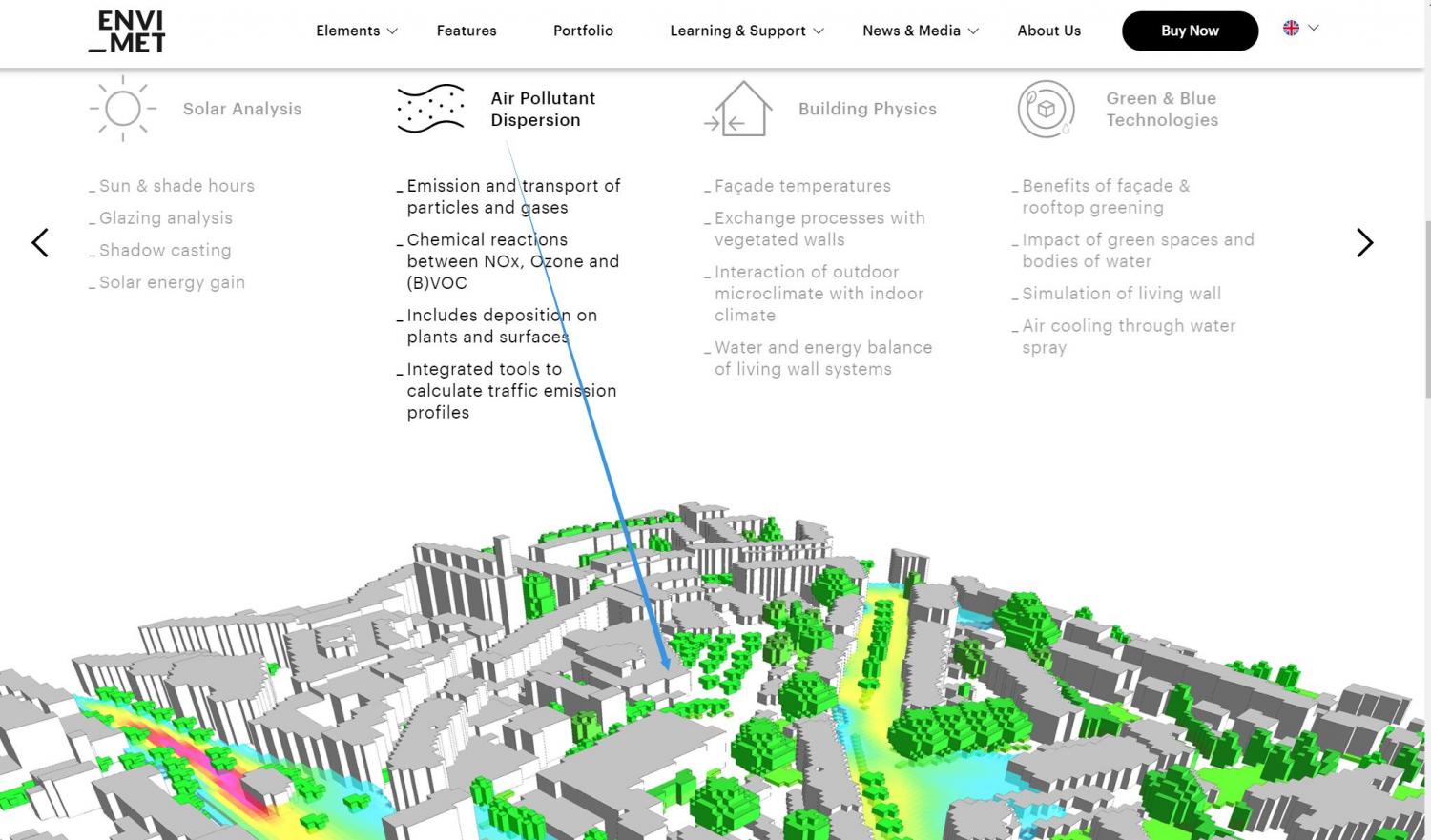This screenshot has height=840, width=1431.
Task: Click the Green & Blue Technologies icon
Action: coord(1046,109)
